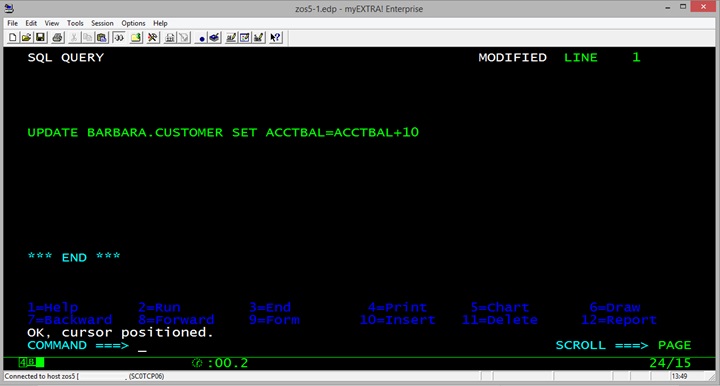Click the SCROLL PAGE value field
720x386 pixels.
click(x=675, y=345)
